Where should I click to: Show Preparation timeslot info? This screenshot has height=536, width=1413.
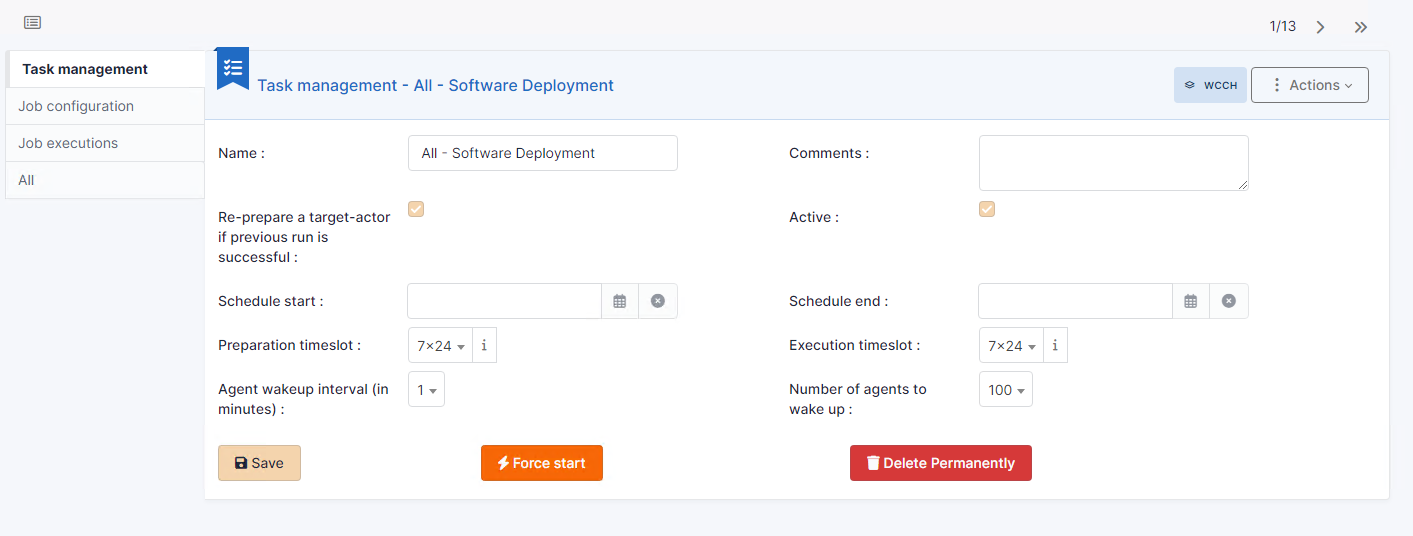point(484,345)
